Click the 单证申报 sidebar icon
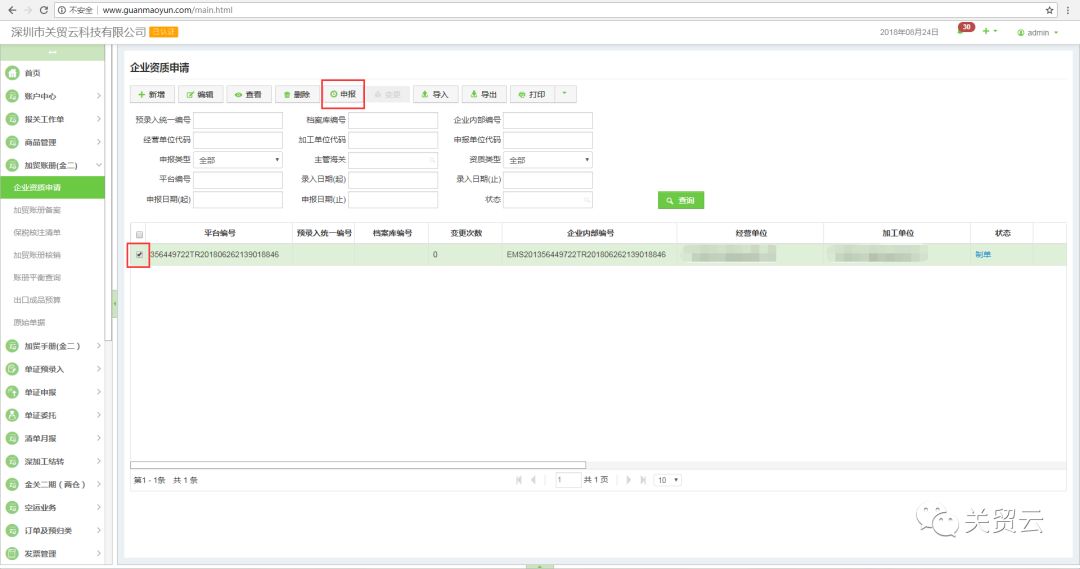 pos(12,392)
